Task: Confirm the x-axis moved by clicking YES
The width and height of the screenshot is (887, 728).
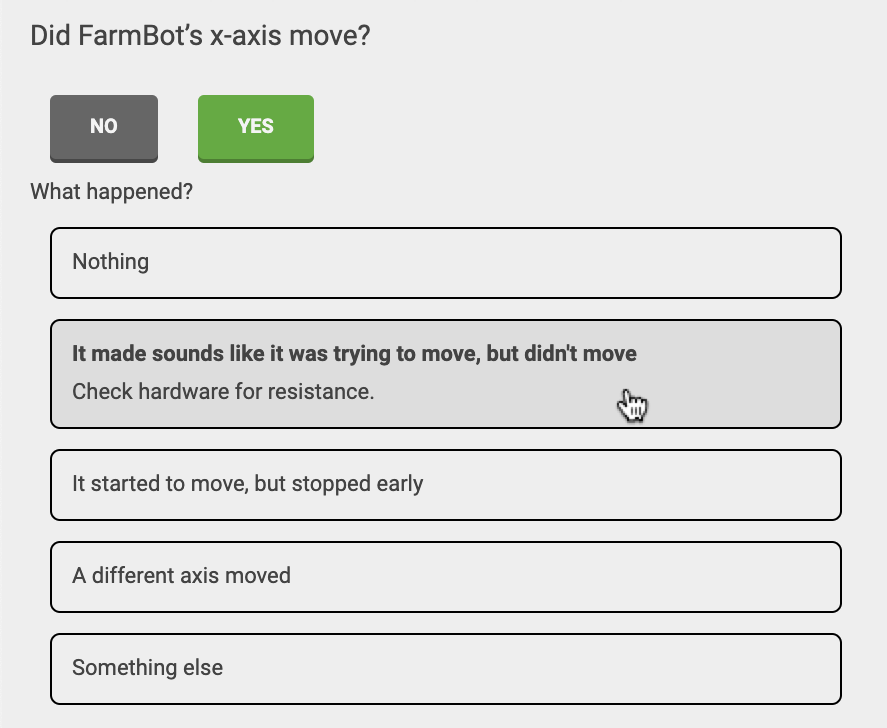Action: tap(255, 127)
